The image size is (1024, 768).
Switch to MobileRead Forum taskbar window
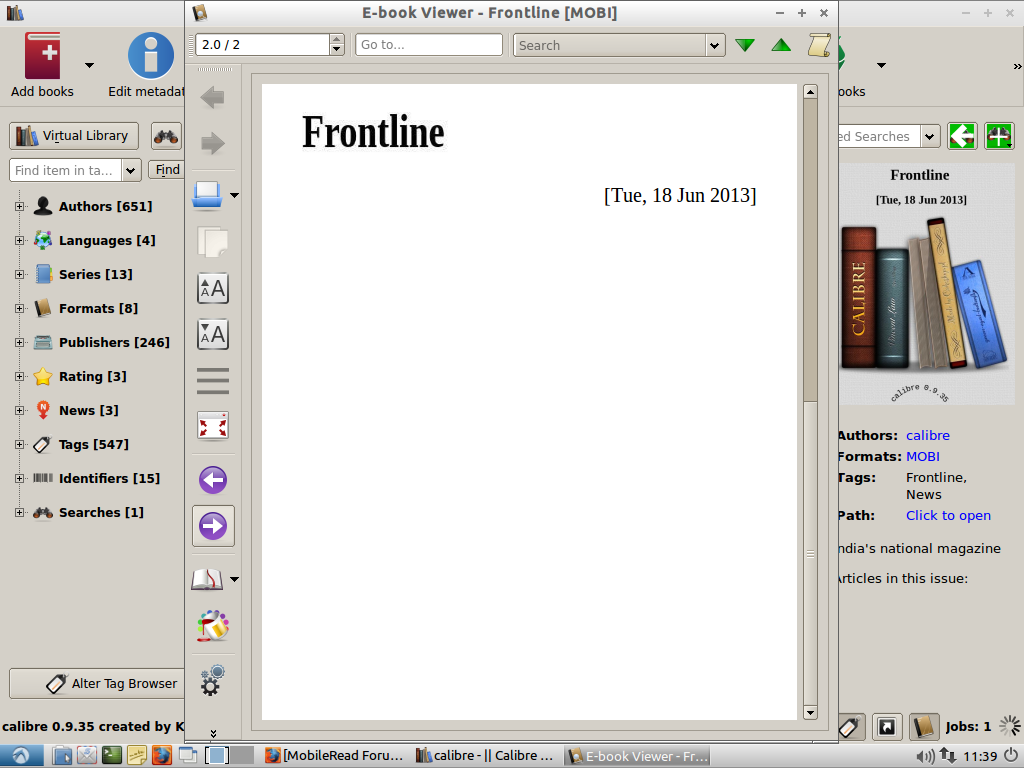334,756
